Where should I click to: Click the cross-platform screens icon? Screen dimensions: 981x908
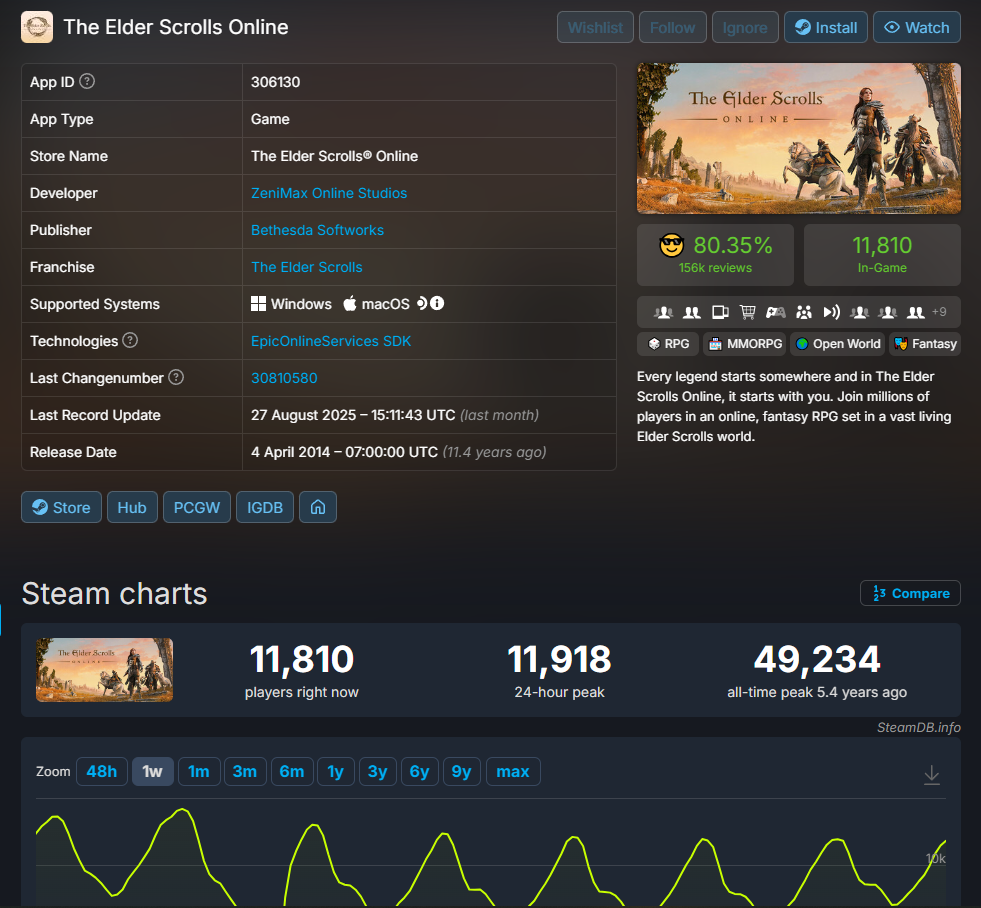(x=720, y=312)
